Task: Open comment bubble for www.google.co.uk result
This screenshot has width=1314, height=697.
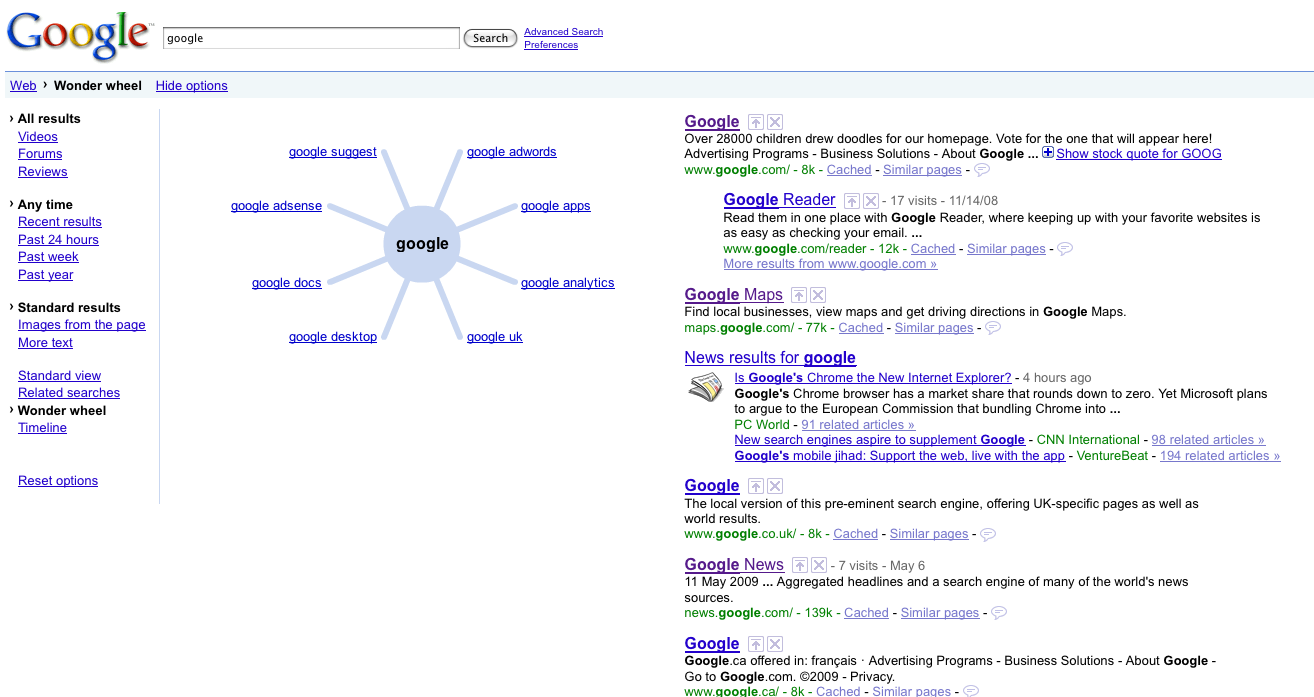Action: tap(988, 535)
